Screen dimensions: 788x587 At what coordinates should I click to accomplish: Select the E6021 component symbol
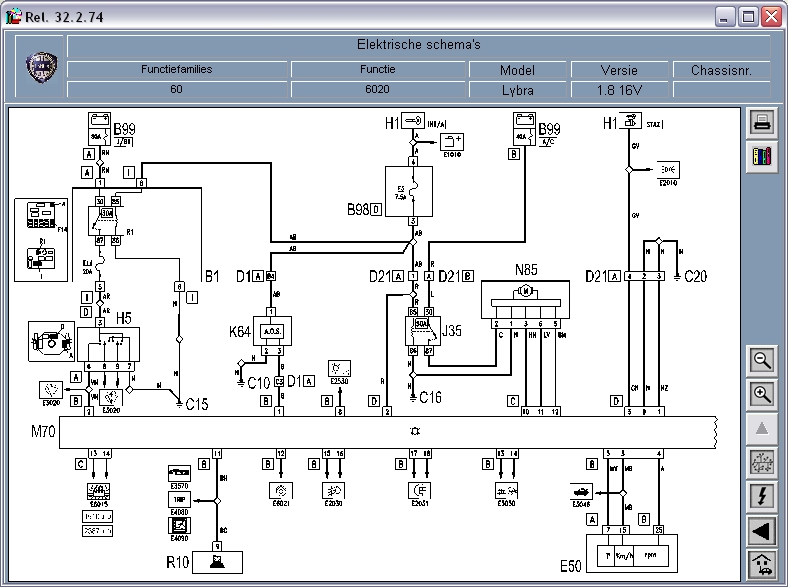[281, 491]
